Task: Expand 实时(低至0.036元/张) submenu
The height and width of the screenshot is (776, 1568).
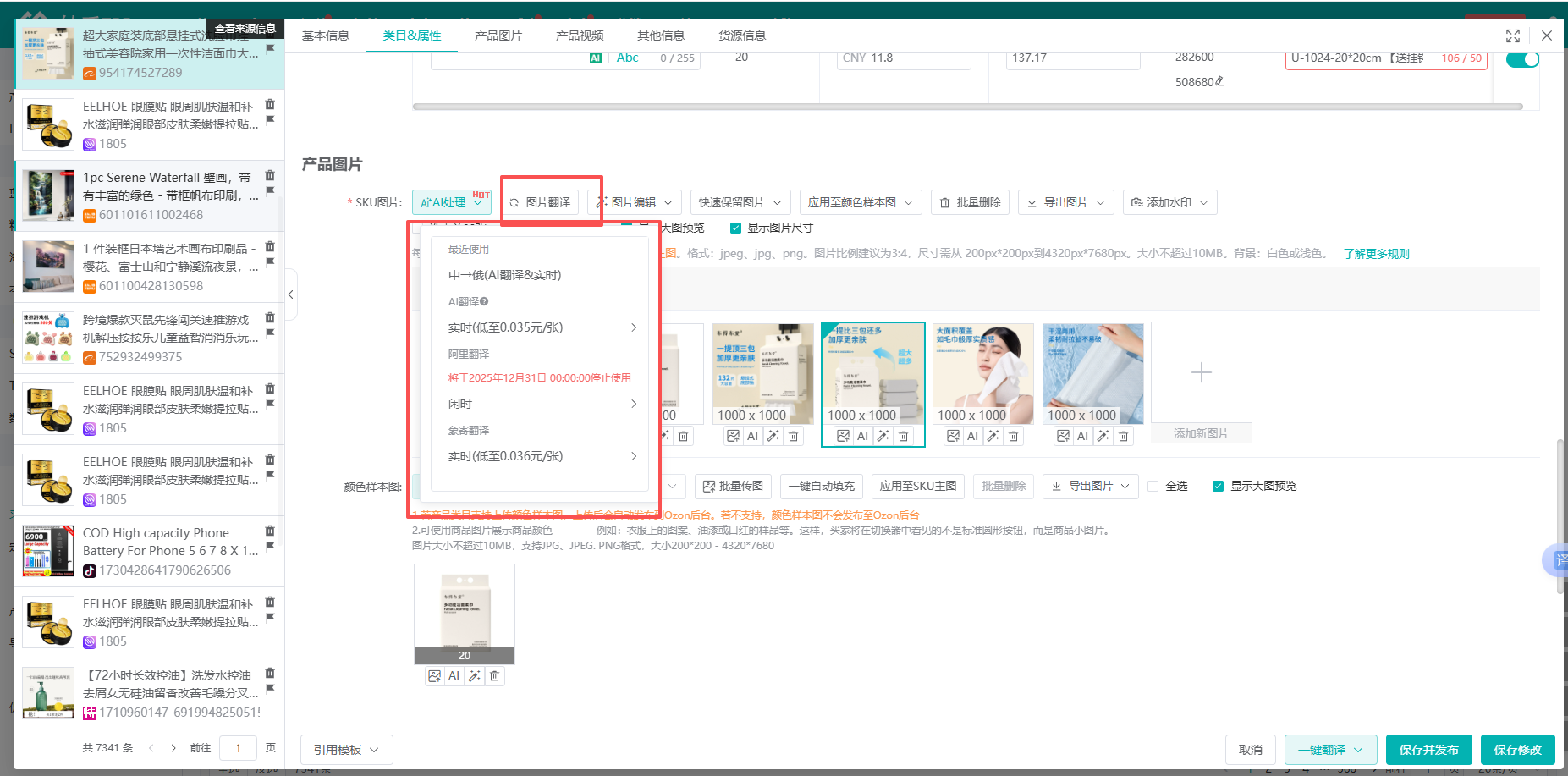Action: 540,456
